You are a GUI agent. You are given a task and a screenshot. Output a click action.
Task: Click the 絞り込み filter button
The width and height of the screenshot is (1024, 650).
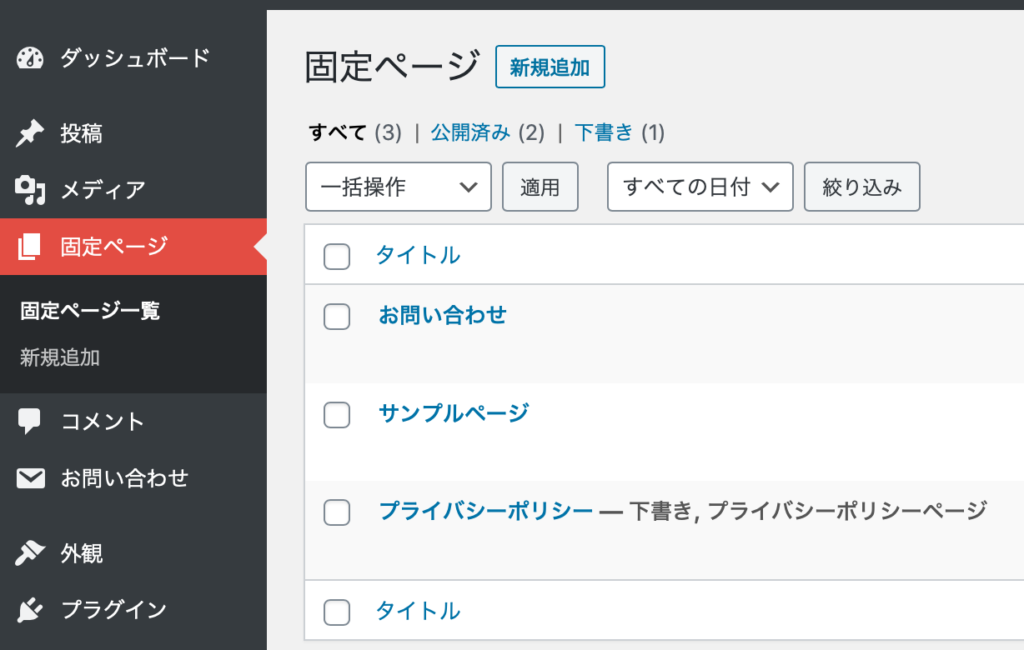862,187
